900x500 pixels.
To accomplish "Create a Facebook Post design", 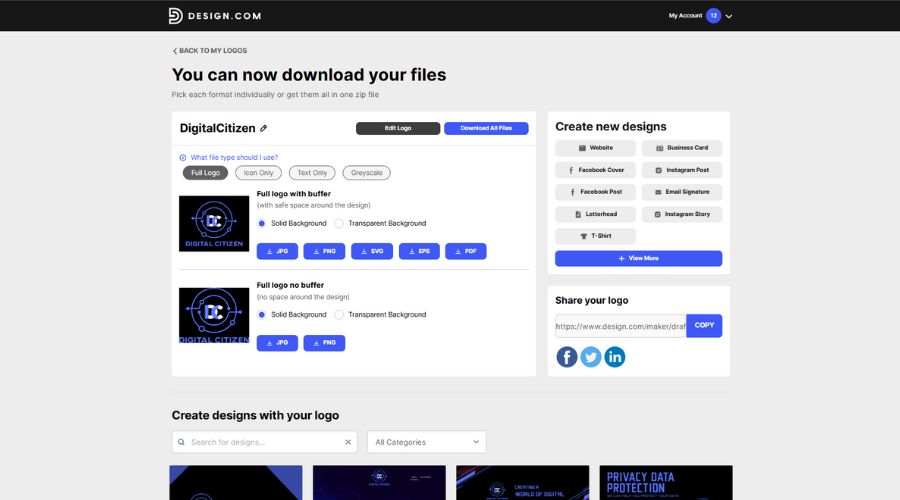I will [595, 192].
